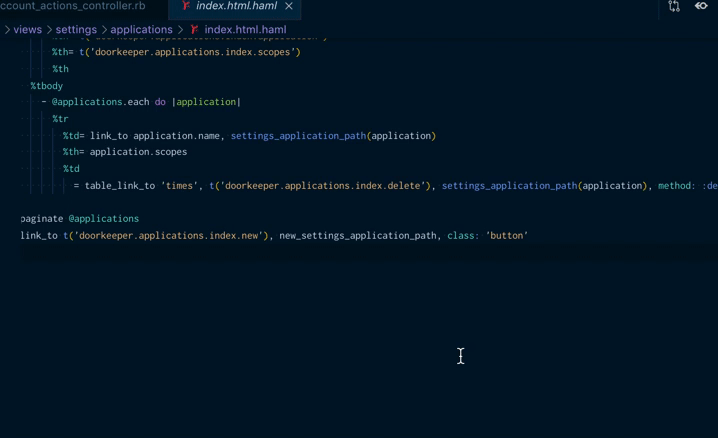Click the 'method:' keyword on the delete line
Viewport: 718px width, 438px height.
[676, 186]
